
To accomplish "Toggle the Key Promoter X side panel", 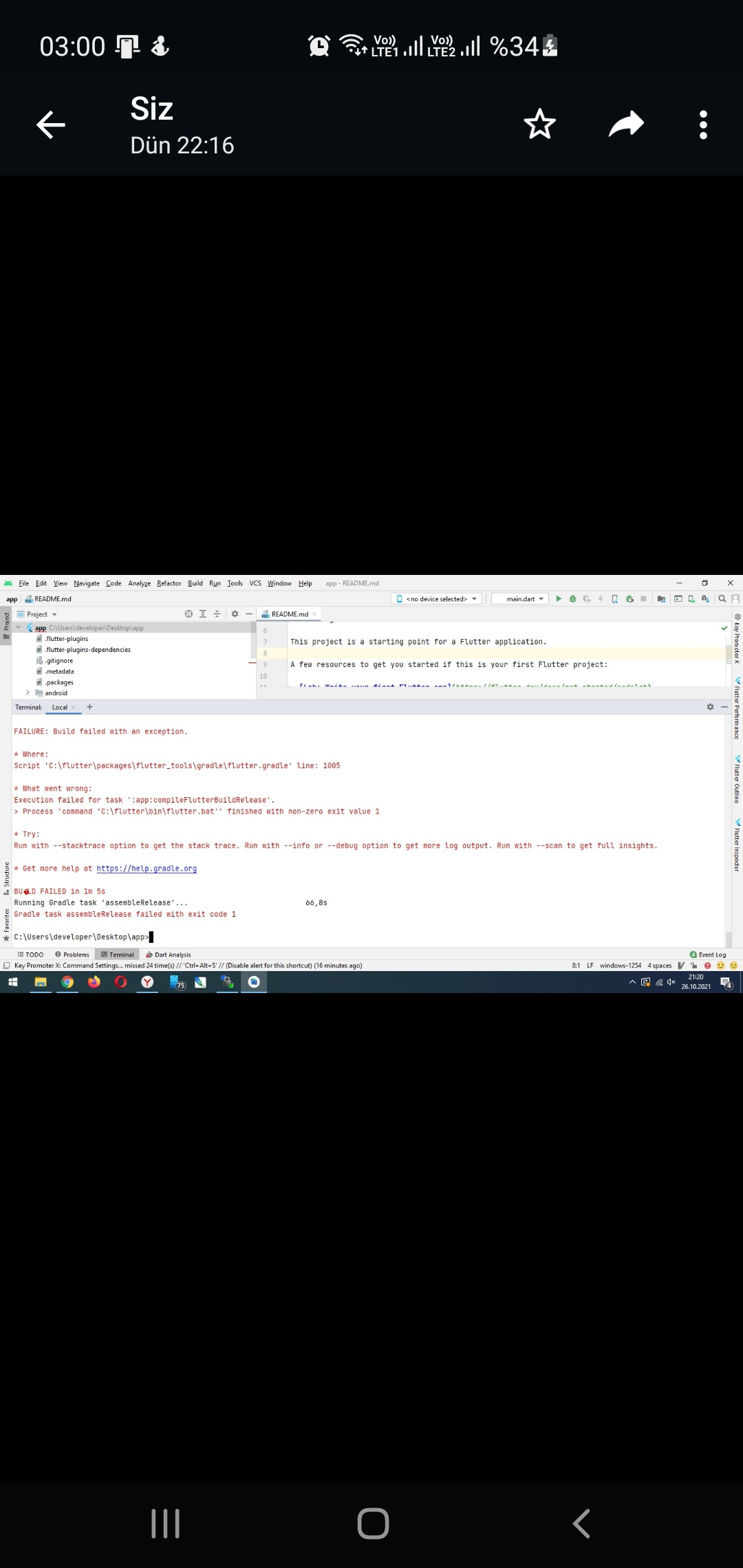I will tap(737, 638).
